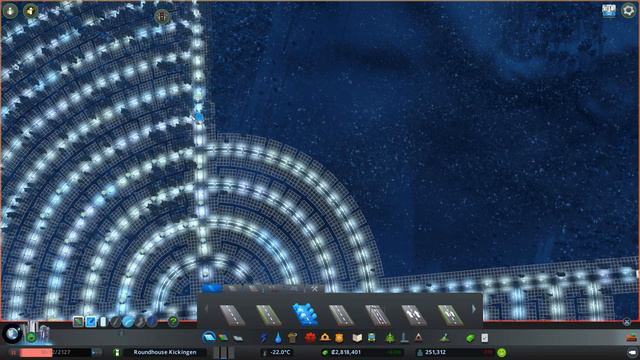Open the Electricity services menu
640x360 pixels.
click(x=264, y=338)
